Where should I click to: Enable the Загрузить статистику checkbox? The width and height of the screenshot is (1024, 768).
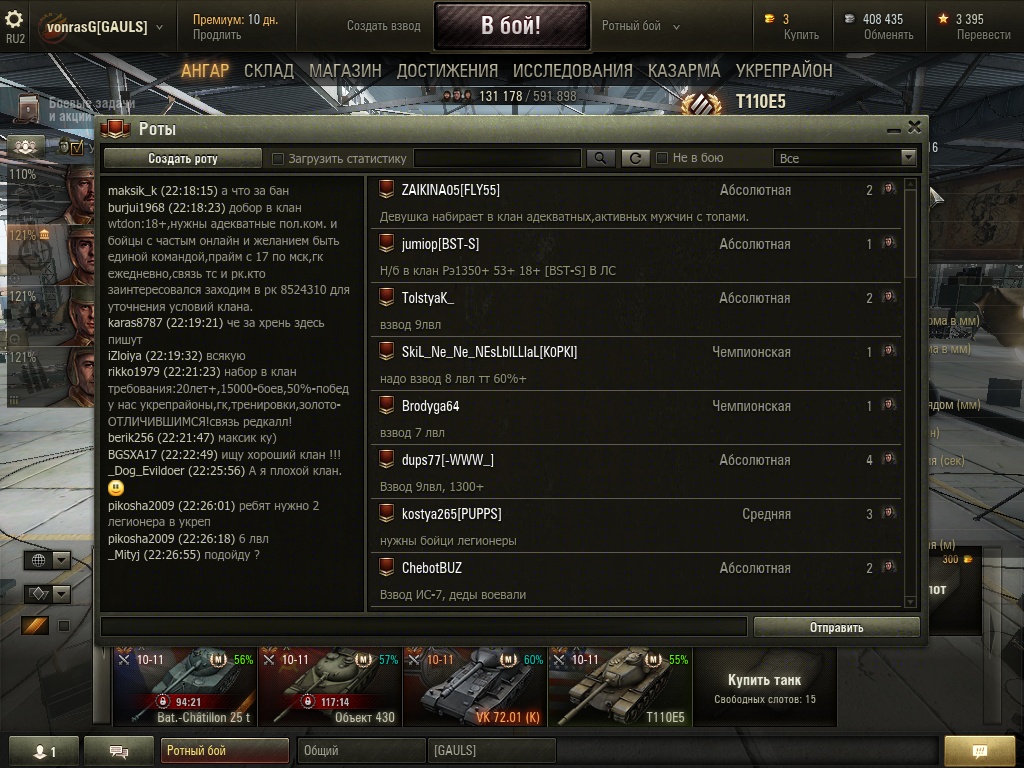278,158
